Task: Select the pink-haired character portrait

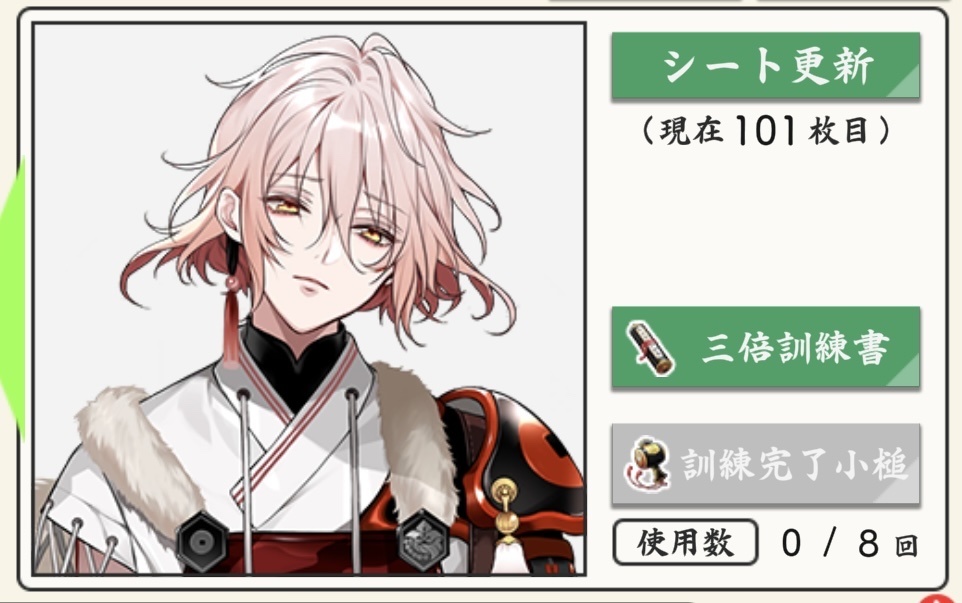Action: tap(309, 299)
